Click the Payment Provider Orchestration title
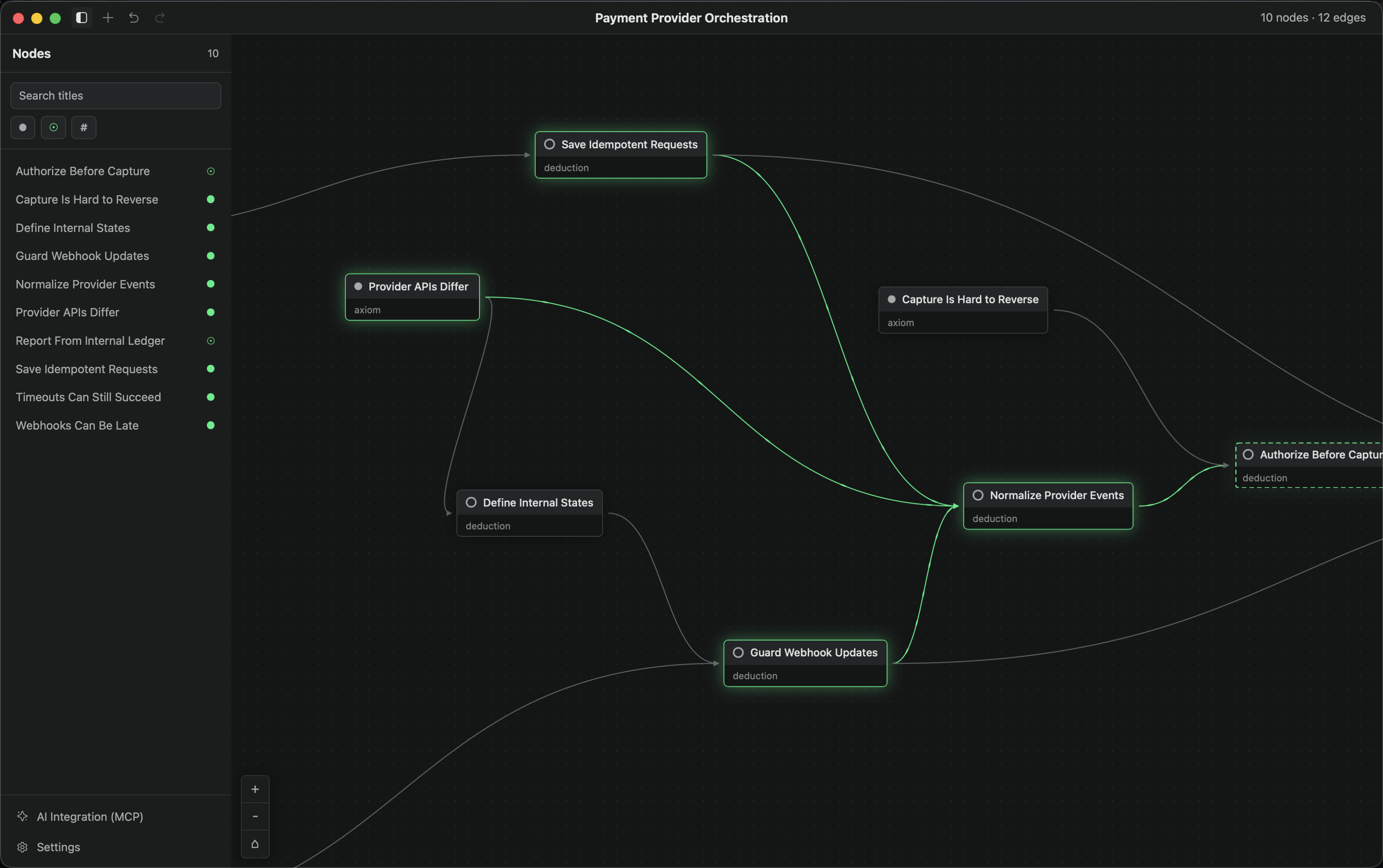Image resolution: width=1383 pixels, height=868 pixels. pos(691,18)
